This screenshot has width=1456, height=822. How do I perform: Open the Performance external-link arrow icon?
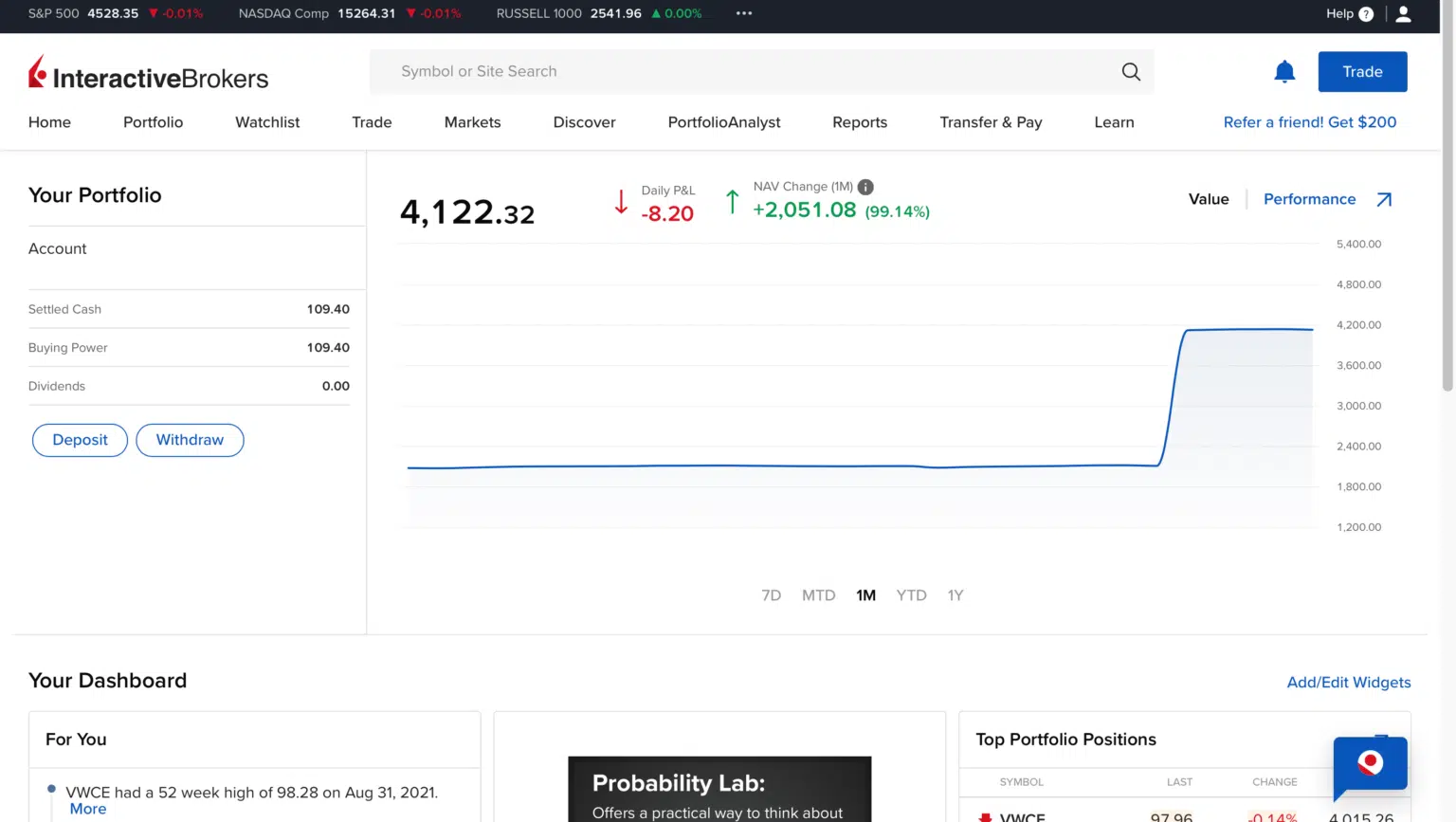tap(1385, 199)
